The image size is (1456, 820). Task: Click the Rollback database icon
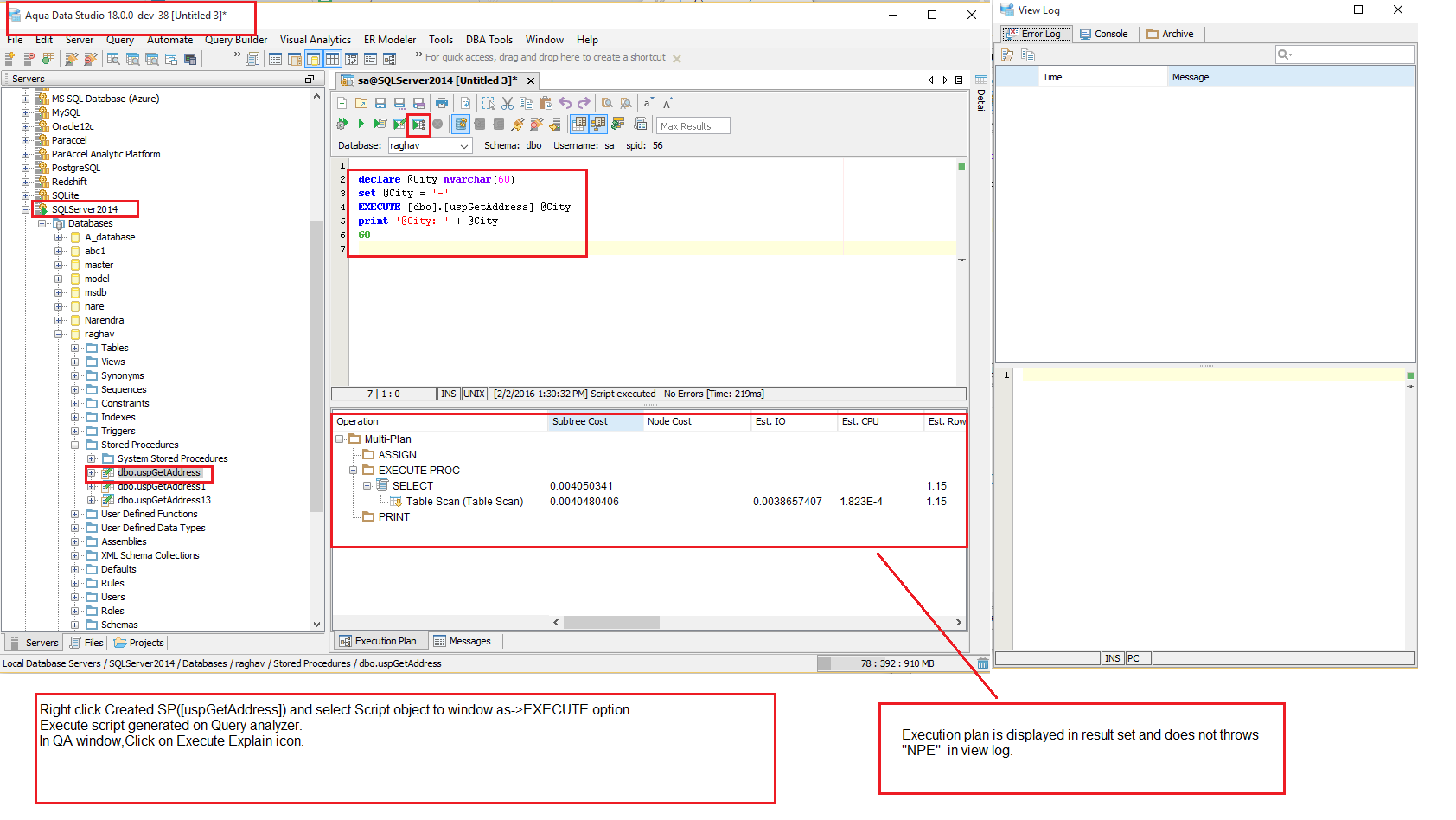point(498,124)
